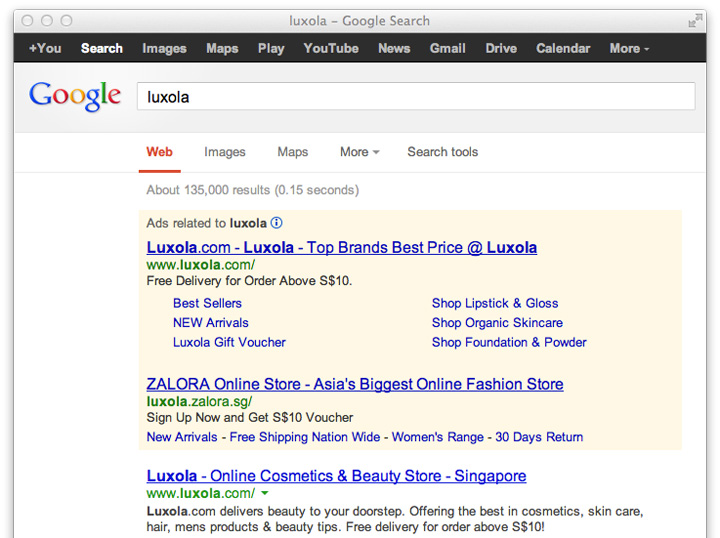Open Shop Foundation & Powder link
The height and width of the screenshot is (538, 720).
coord(509,342)
